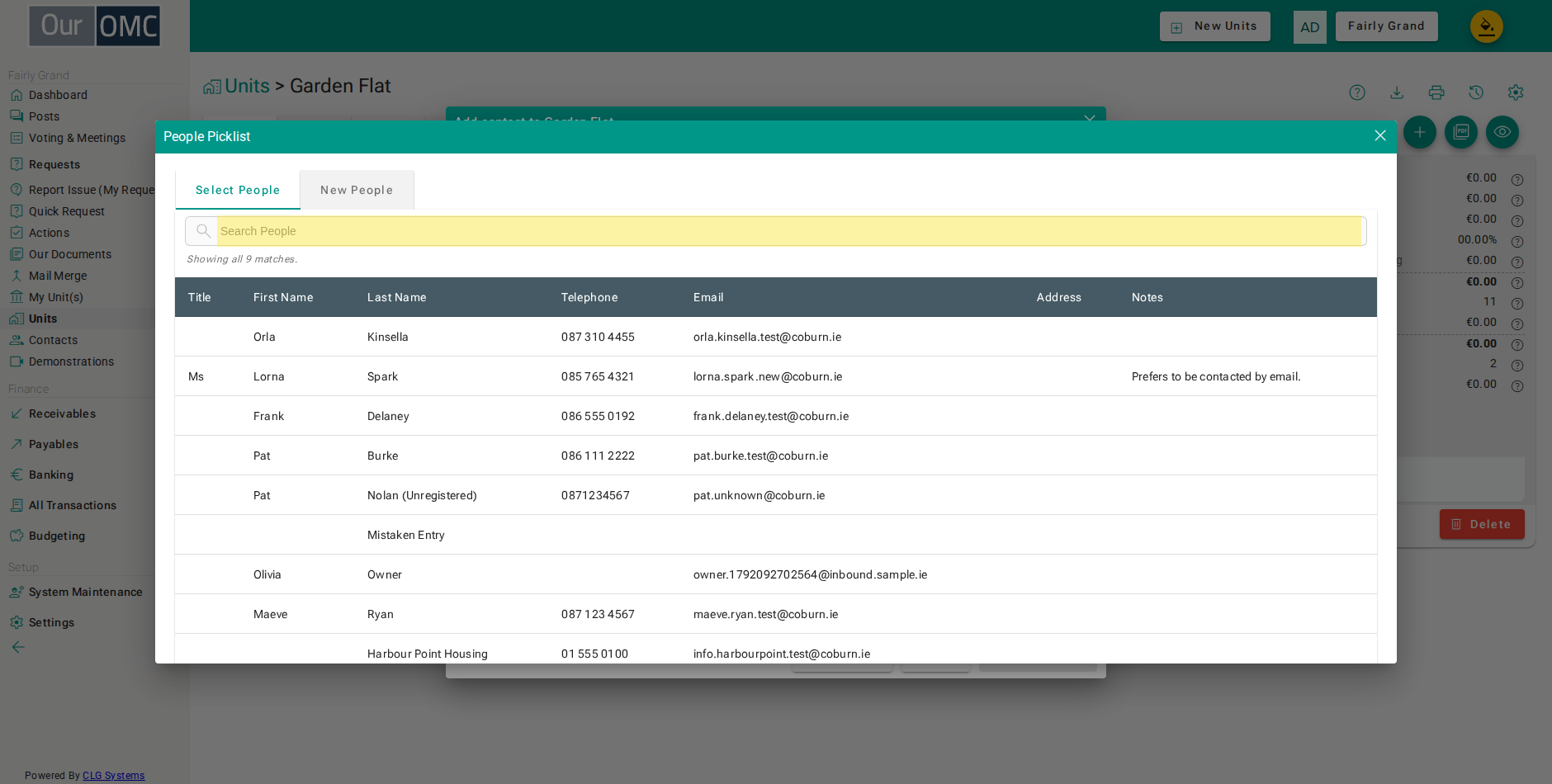The image size is (1552, 784).
Task: Select the Frank Delaney row
Action: 776,416
